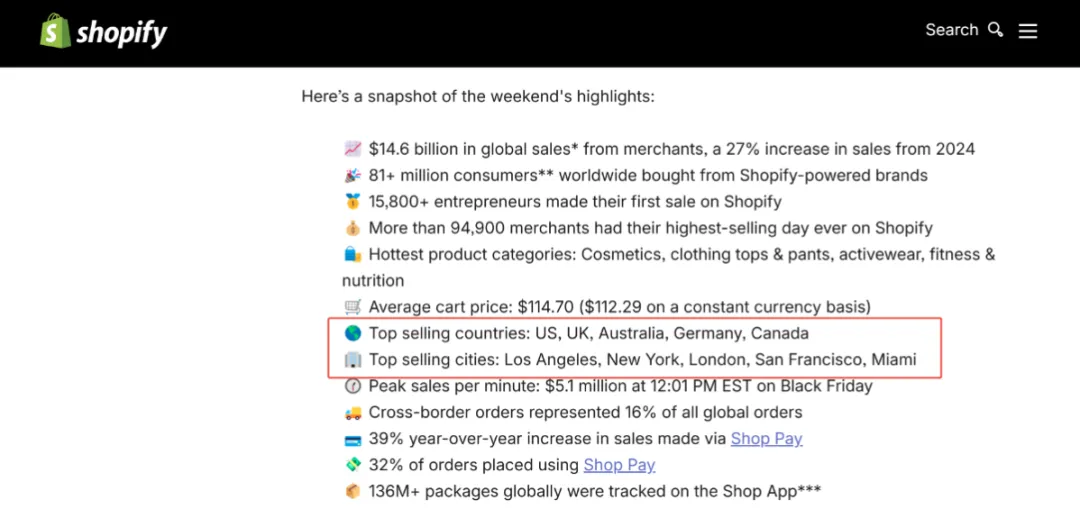This screenshot has height=527, width=1080.
Task: Click the building emoji beside top selling cities
Action: point(353,359)
